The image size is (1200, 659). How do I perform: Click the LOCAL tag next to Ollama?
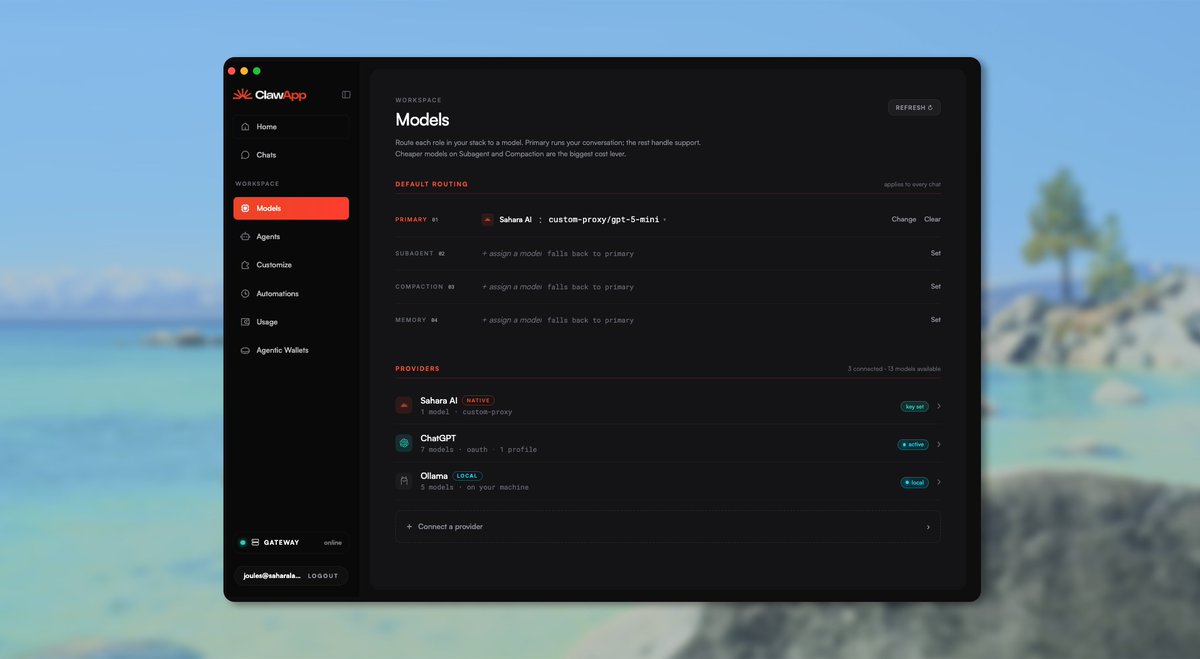click(x=467, y=476)
